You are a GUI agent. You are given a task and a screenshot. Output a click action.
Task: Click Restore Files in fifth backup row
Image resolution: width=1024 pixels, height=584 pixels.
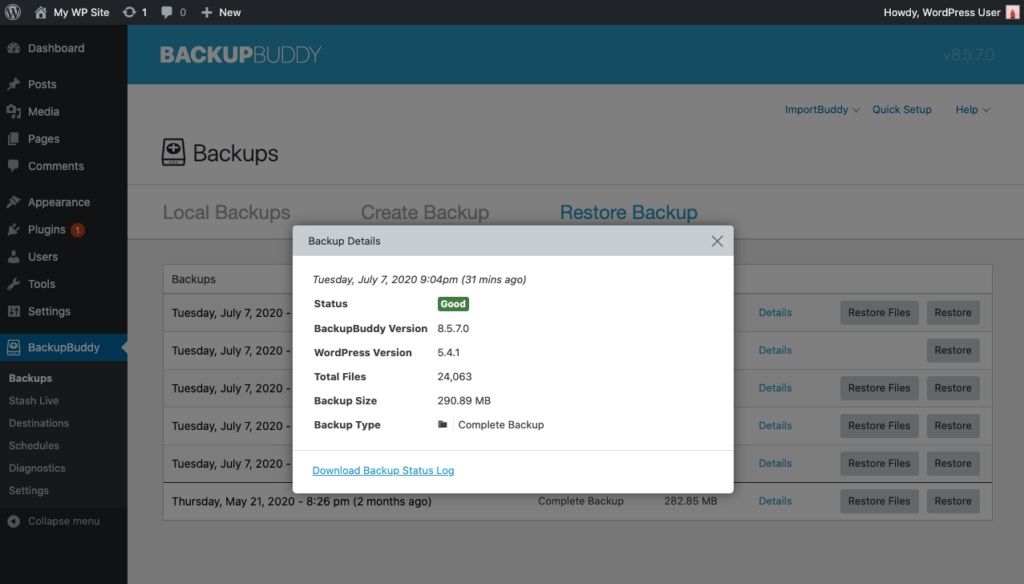(879, 463)
